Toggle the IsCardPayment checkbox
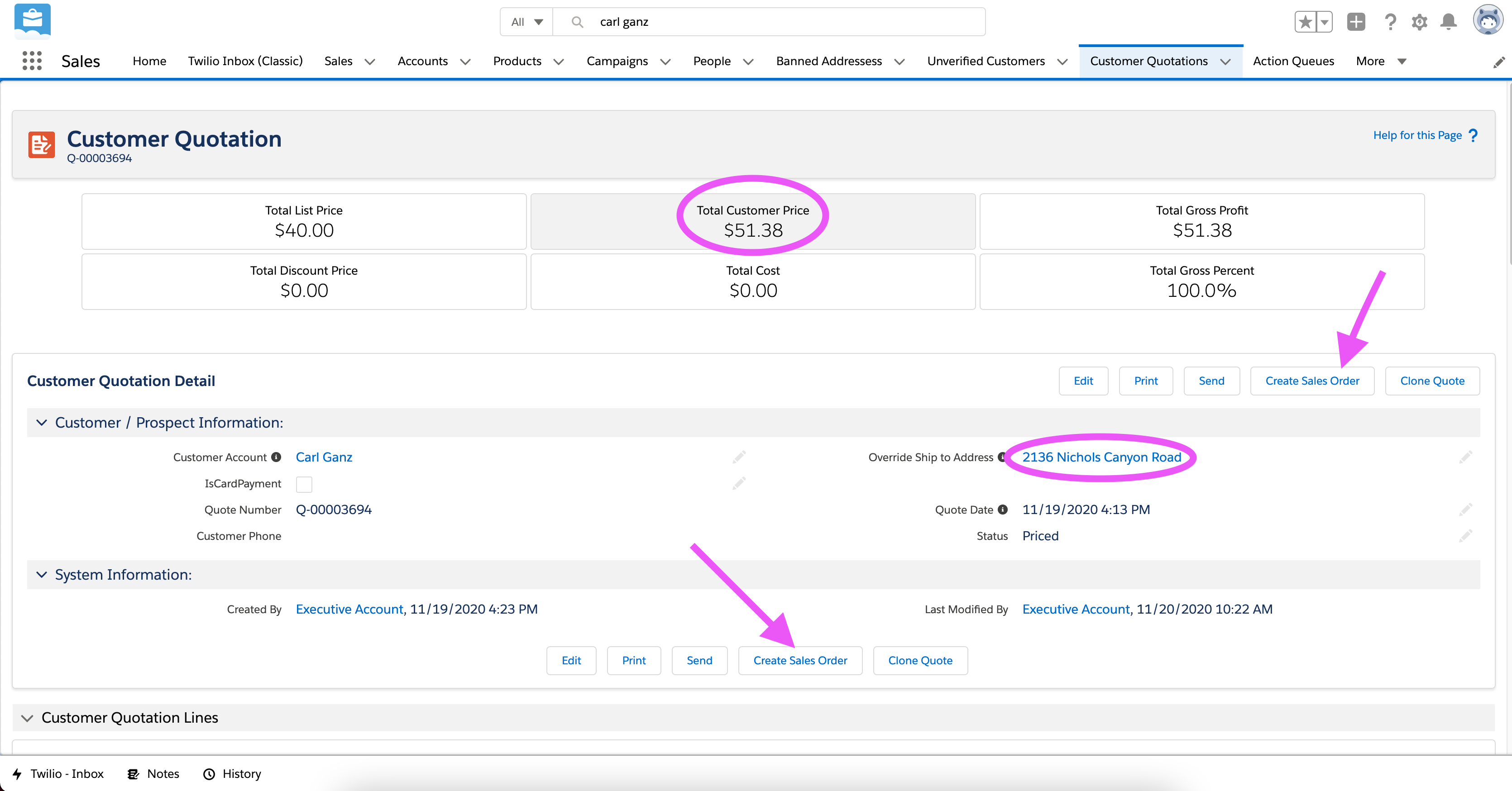Screen dimensions: 1512x791 [x=304, y=484]
